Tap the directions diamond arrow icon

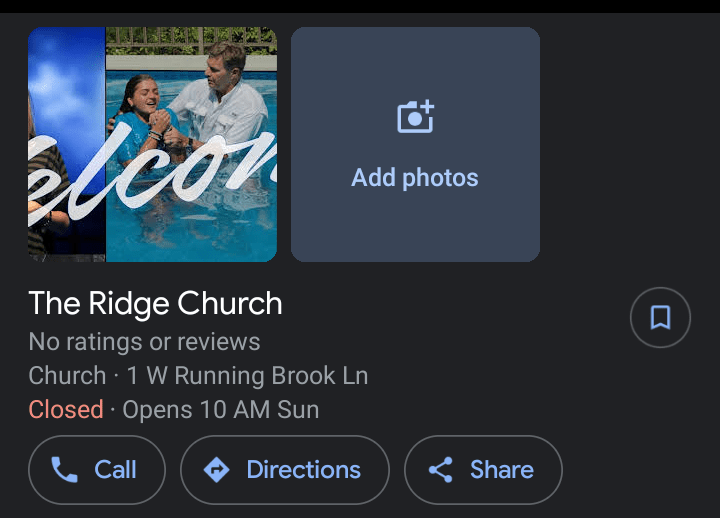pyautogui.click(x=216, y=470)
